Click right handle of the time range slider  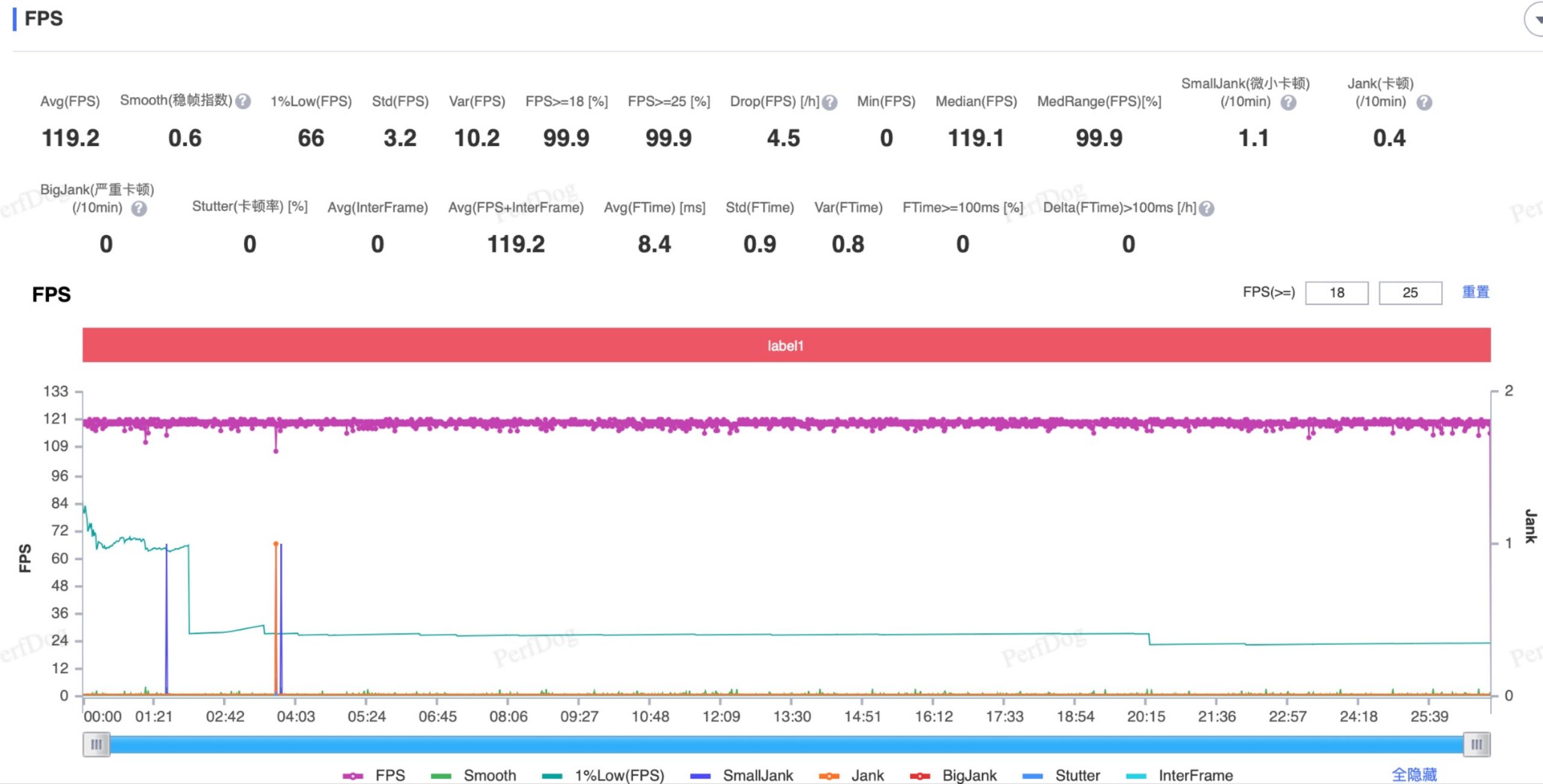click(x=1477, y=745)
